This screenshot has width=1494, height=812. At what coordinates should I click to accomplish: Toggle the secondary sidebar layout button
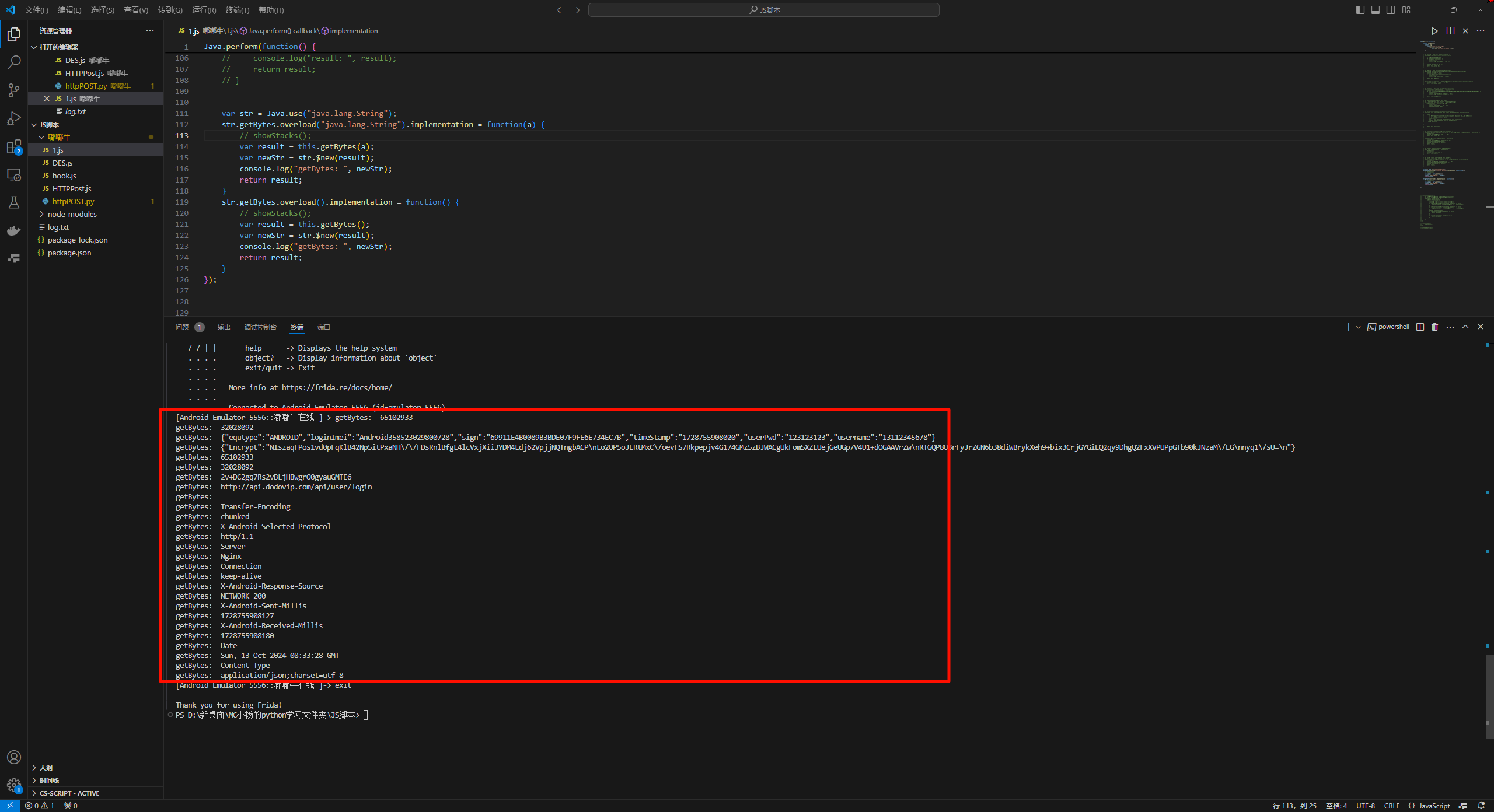coord(1391,10)
